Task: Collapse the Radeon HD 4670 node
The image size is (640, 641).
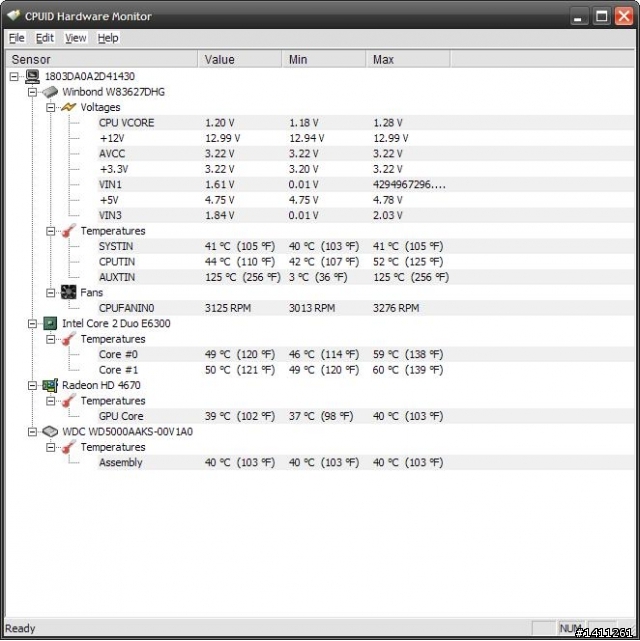Action: click(32, 385)
